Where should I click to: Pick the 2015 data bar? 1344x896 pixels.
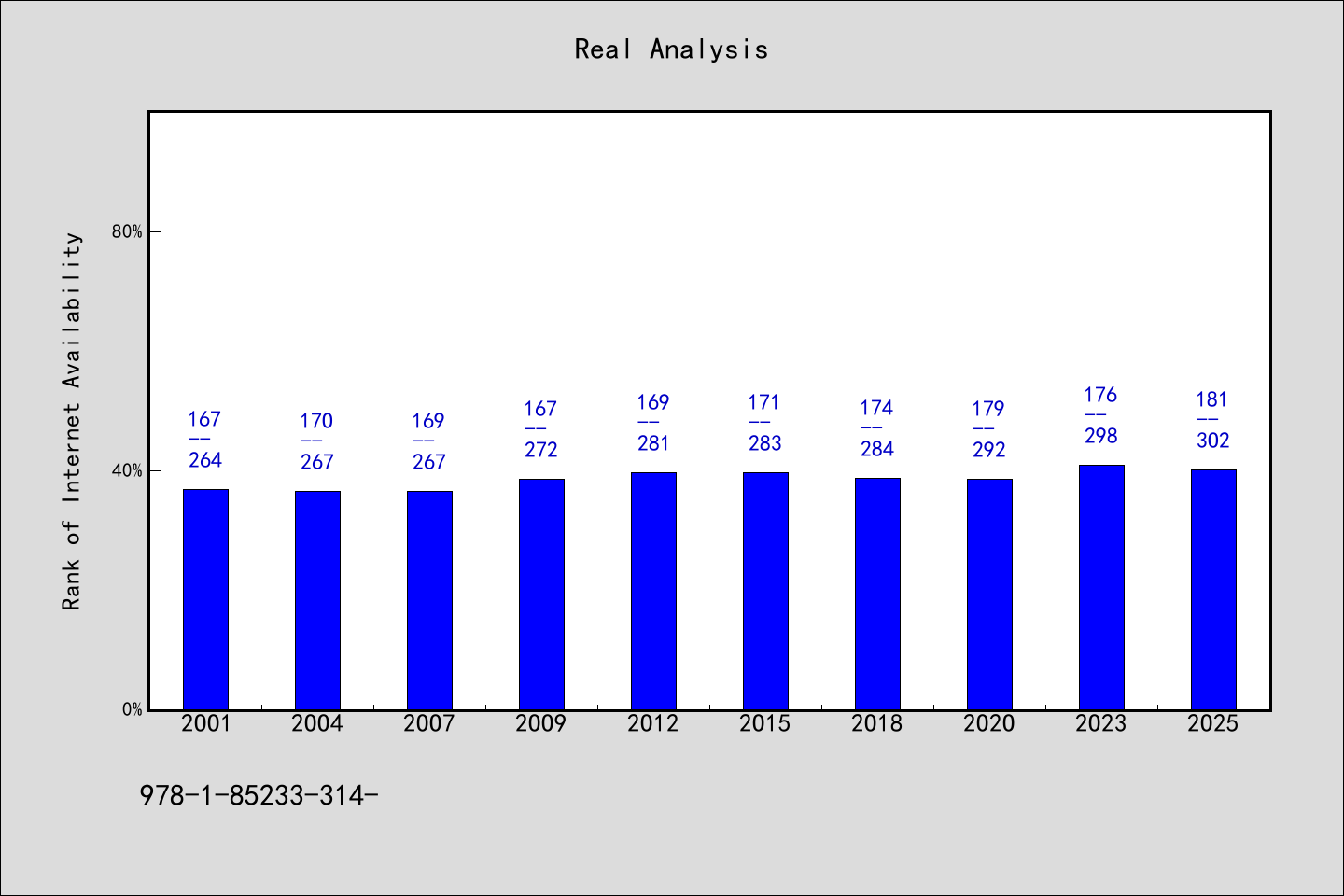765,591
